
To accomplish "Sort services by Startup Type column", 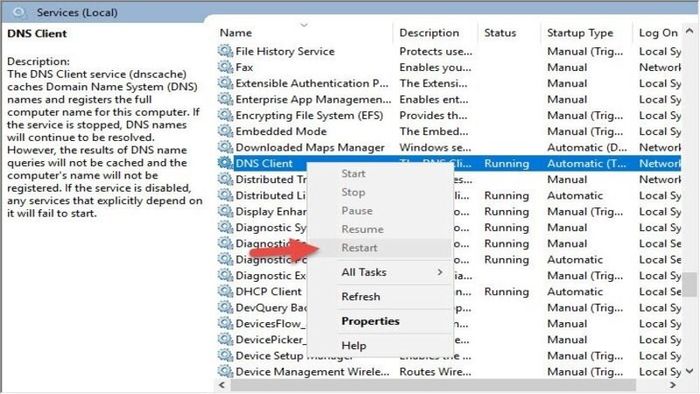I will point(580,33).
